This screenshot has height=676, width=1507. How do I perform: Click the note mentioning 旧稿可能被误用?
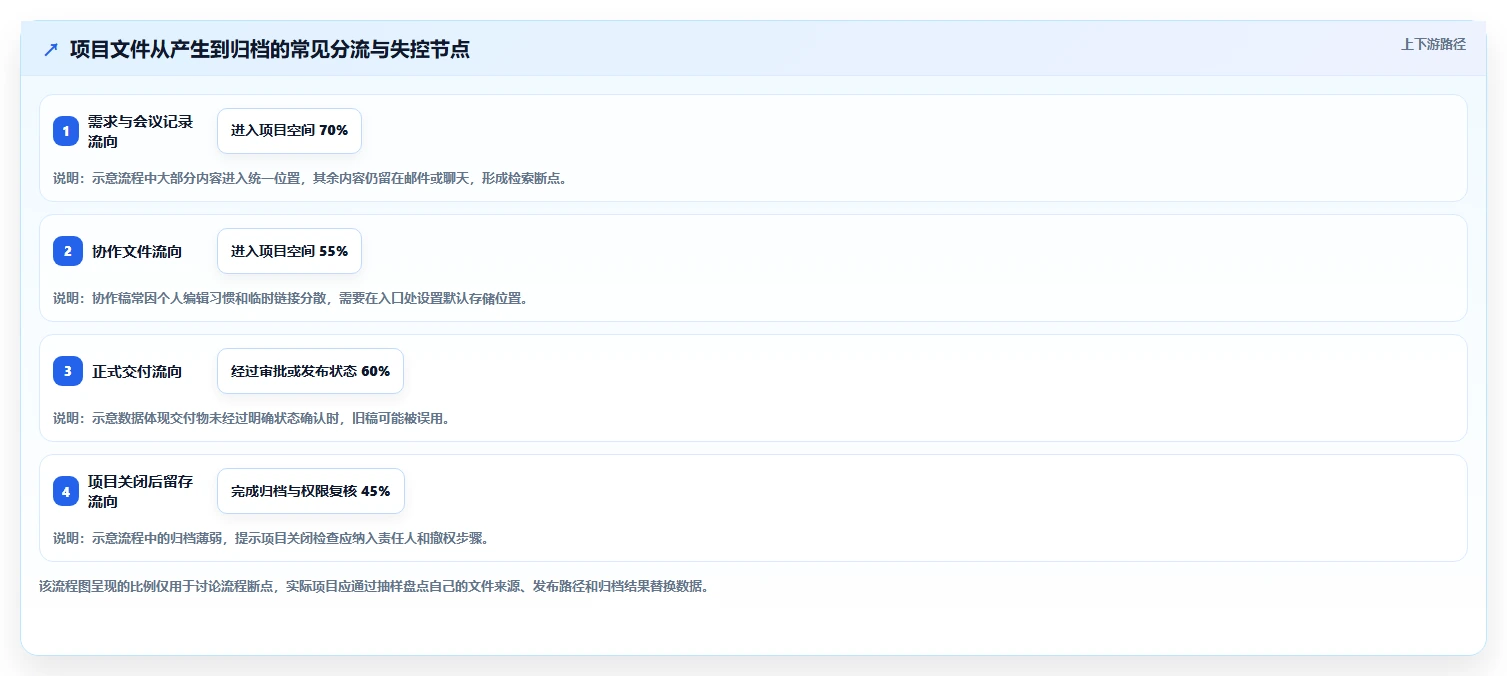click(251, 418)
